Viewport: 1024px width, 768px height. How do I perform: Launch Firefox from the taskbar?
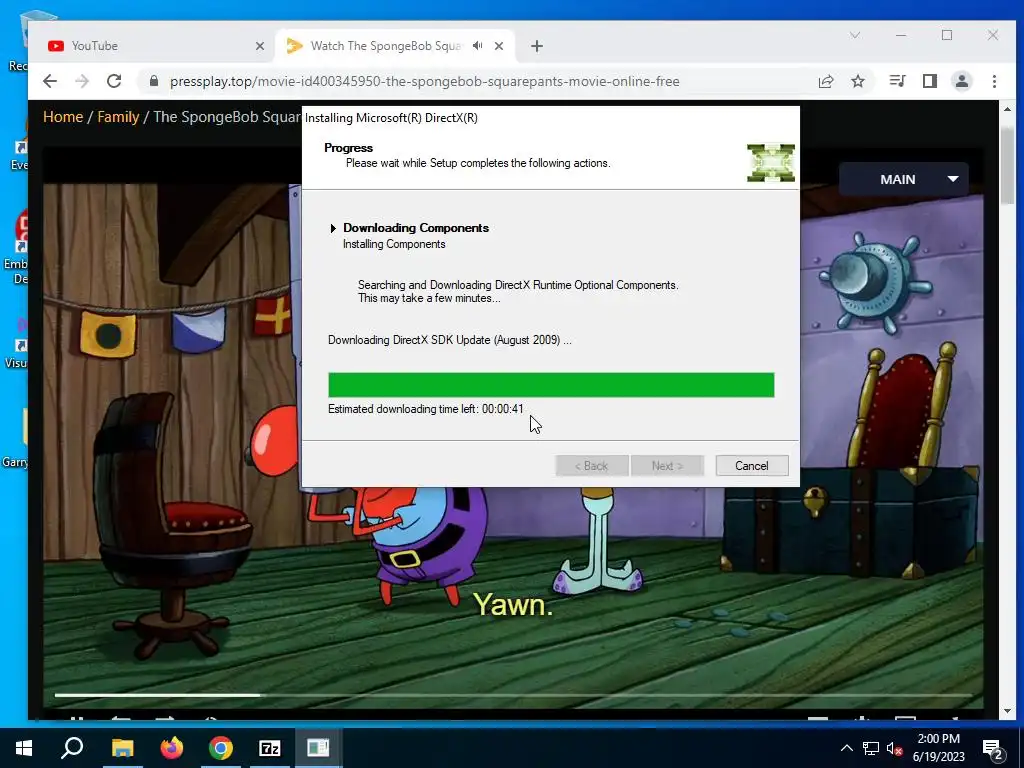[x=172, y=748]
